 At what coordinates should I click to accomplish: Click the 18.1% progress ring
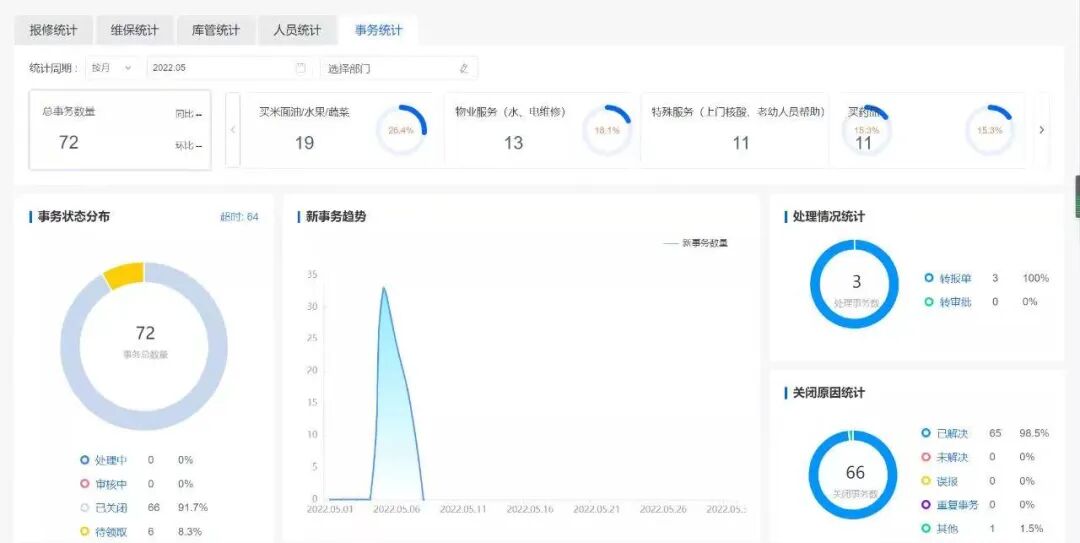click(x=607, y=130)
